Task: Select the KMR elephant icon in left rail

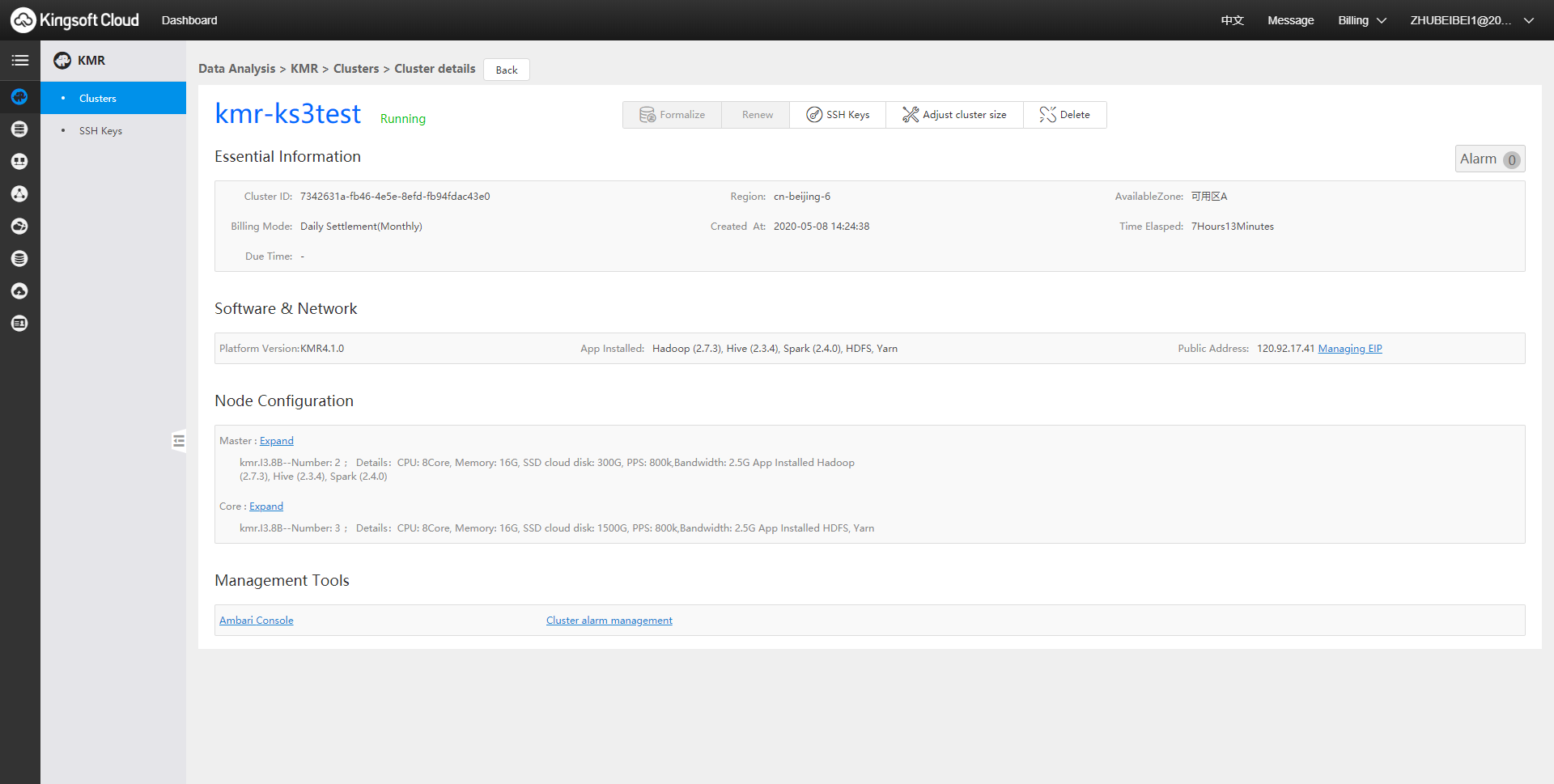Action: (19, 97)
